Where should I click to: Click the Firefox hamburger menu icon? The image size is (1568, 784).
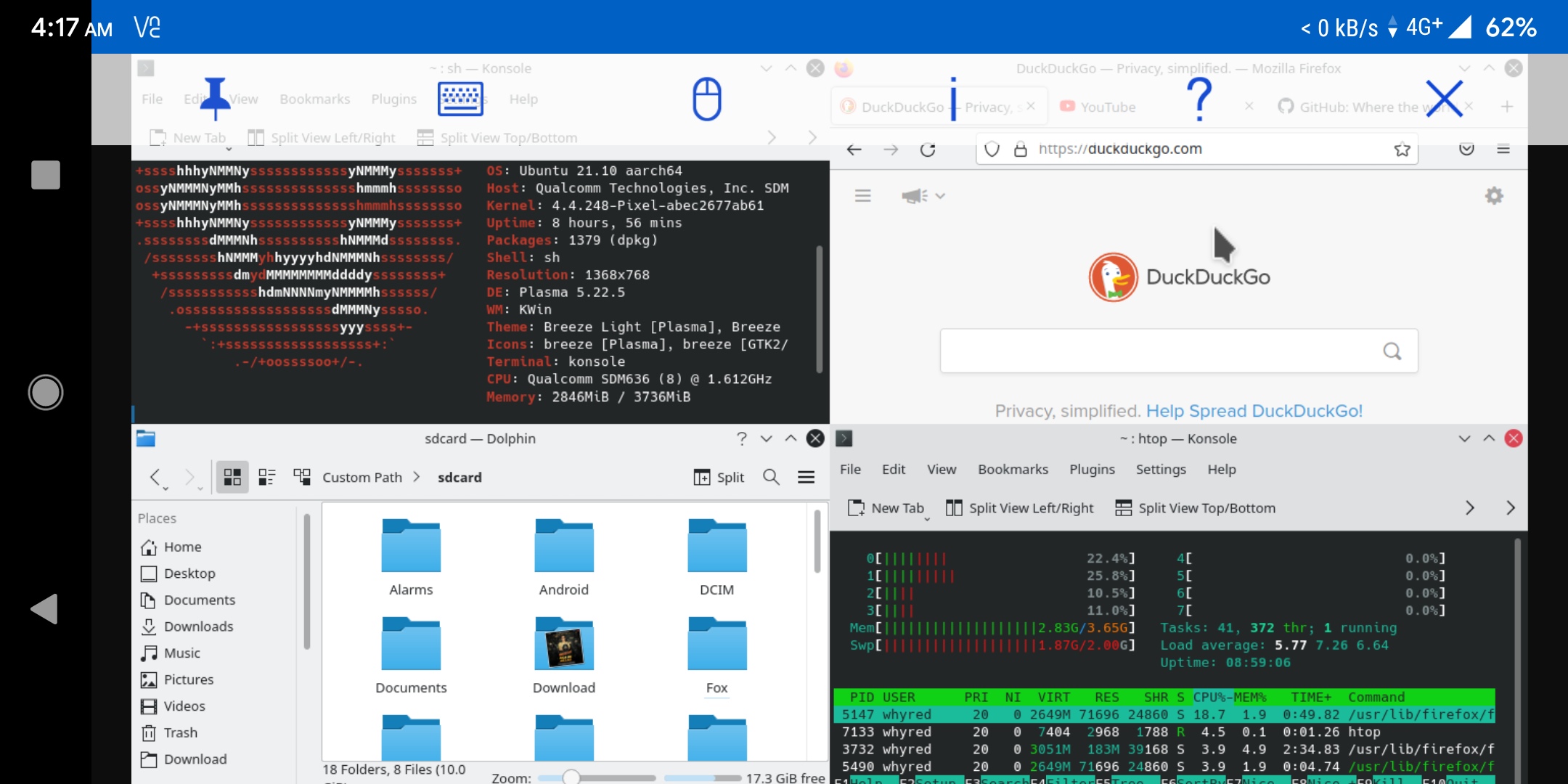point(1503,150)
